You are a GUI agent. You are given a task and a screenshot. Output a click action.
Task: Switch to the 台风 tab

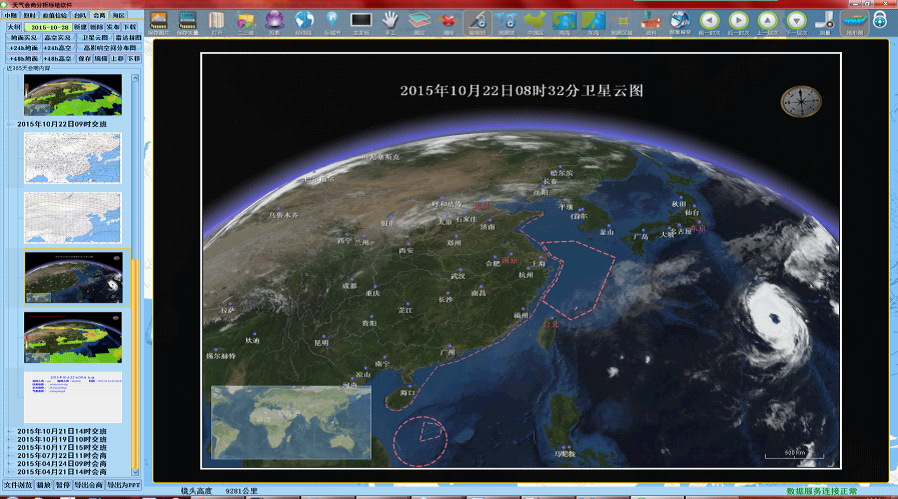tap(80, 15)
